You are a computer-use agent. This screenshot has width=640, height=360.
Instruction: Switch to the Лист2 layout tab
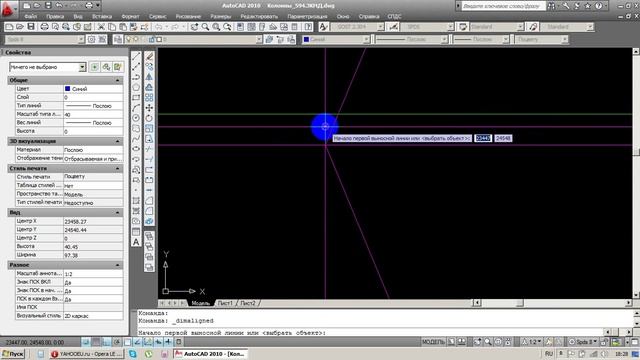[x=248, y=303]
